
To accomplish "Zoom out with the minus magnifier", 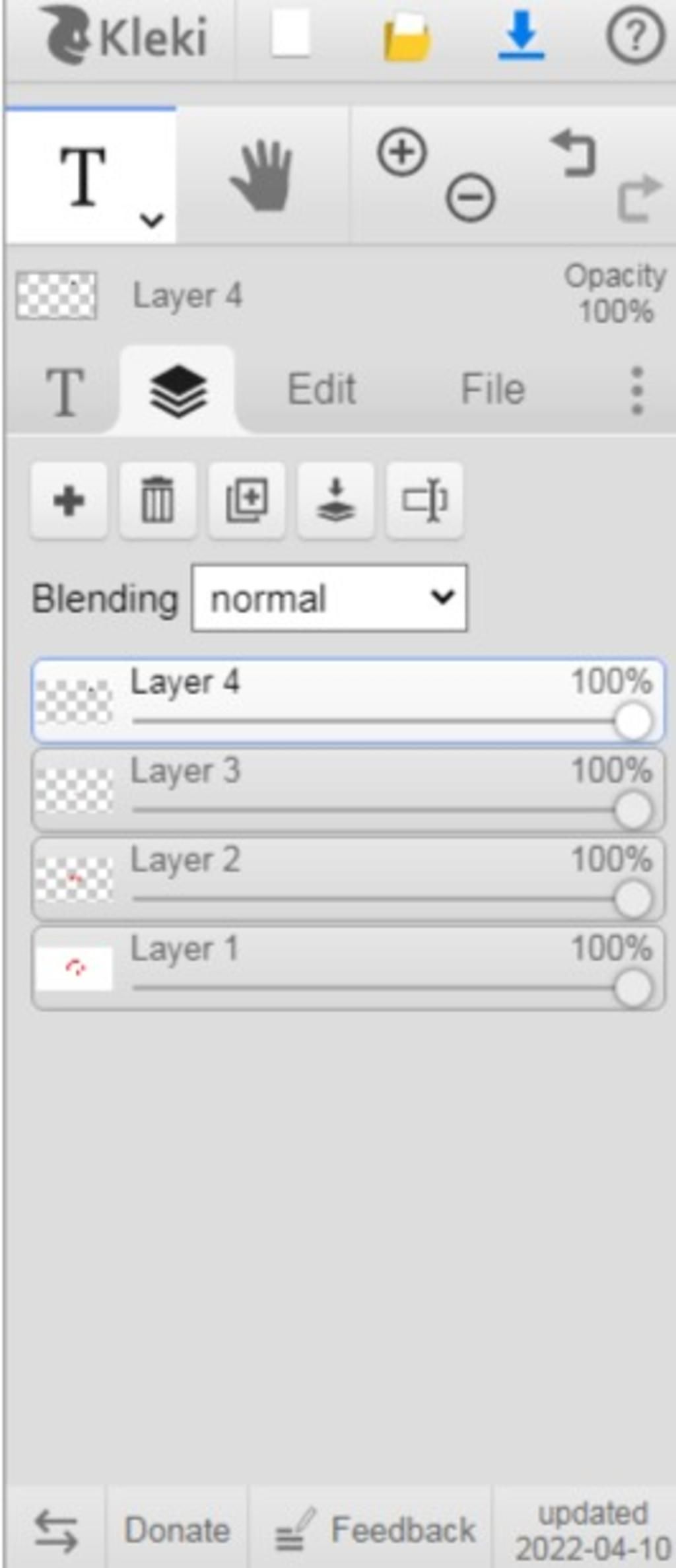I will [x=470, y=197].
